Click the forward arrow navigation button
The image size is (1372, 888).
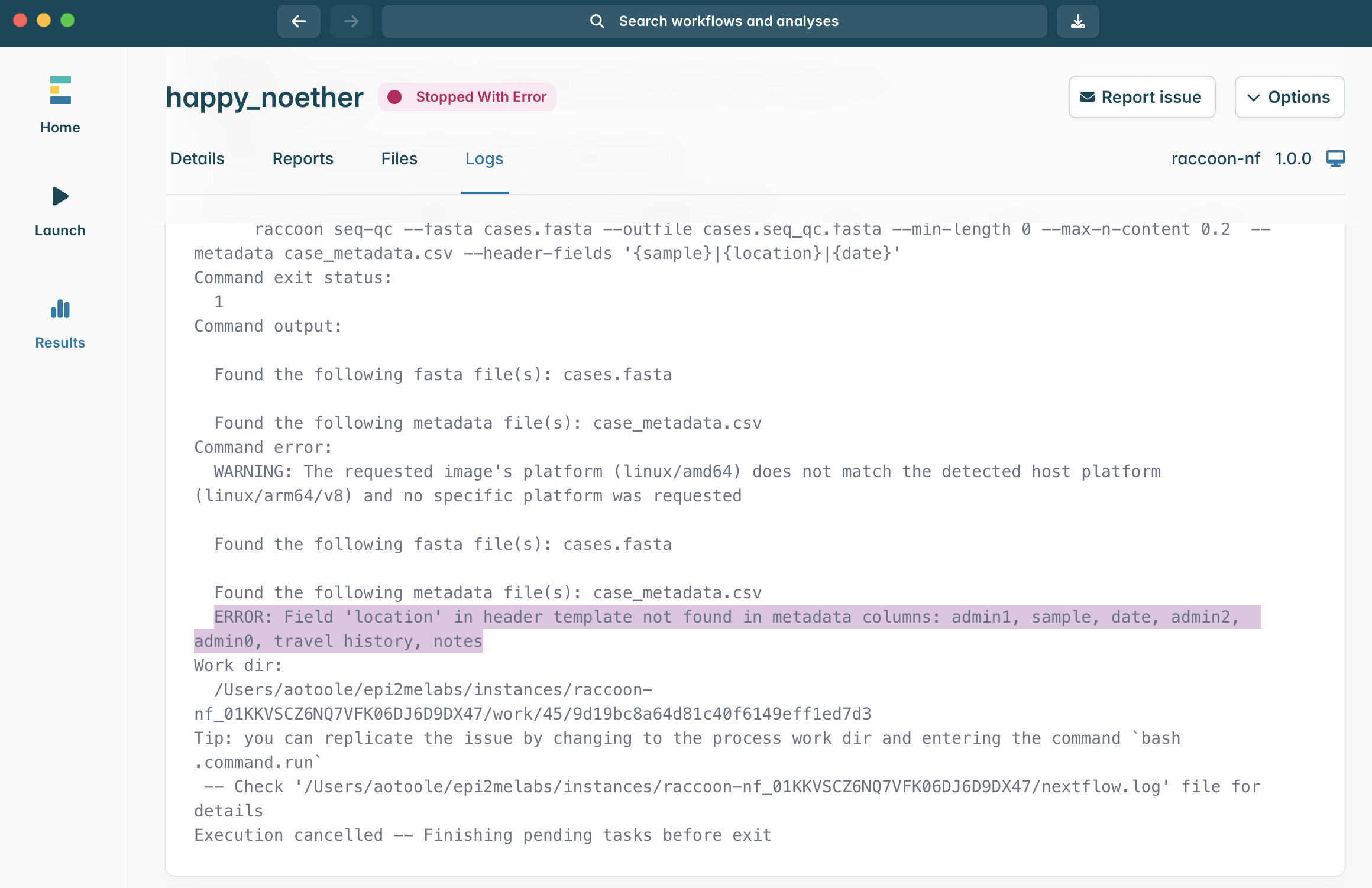(x=351, y=21)
